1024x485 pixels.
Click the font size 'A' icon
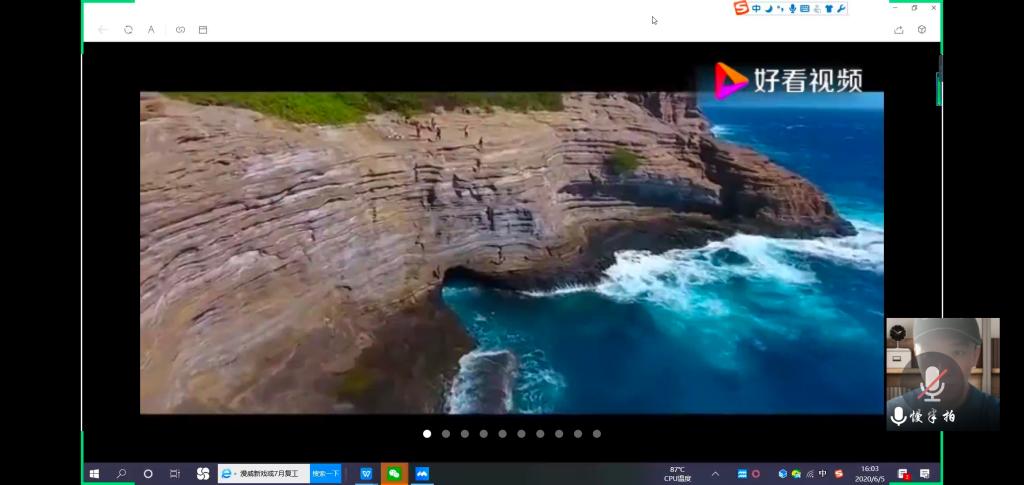151,30
